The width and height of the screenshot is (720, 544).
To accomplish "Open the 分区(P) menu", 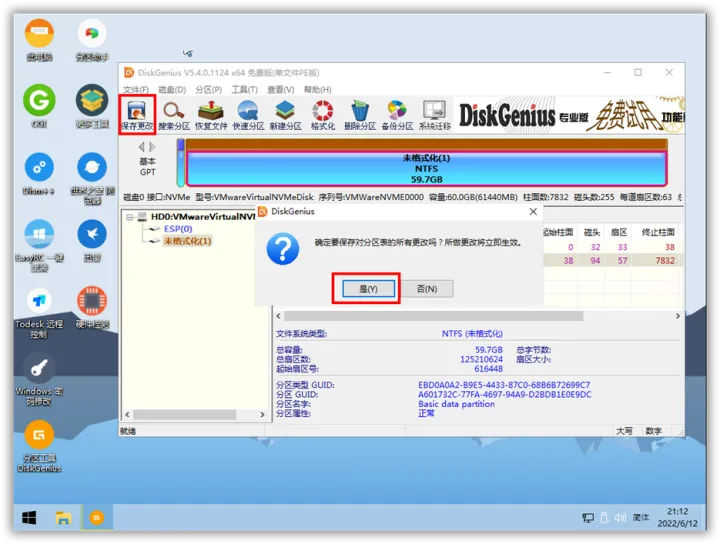I will coord(208,90).
